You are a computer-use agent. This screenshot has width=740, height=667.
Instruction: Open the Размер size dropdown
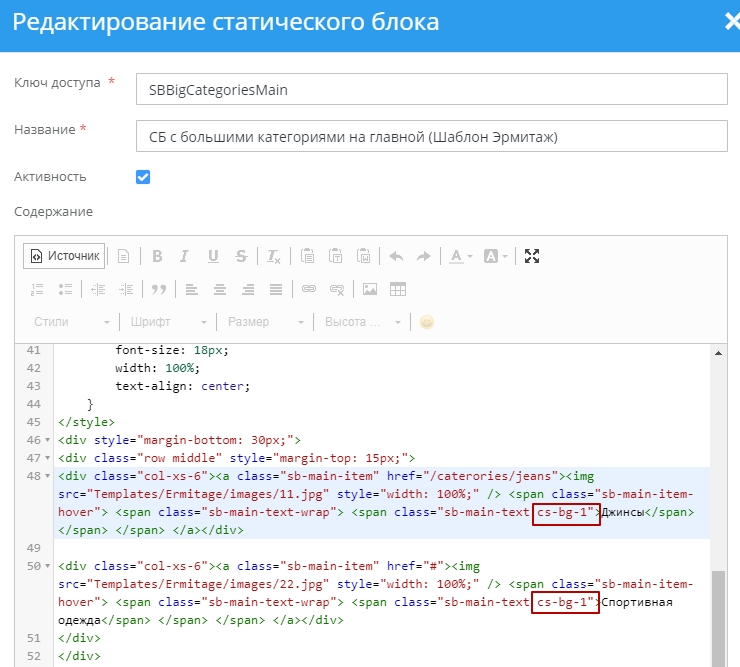point(266,322)
